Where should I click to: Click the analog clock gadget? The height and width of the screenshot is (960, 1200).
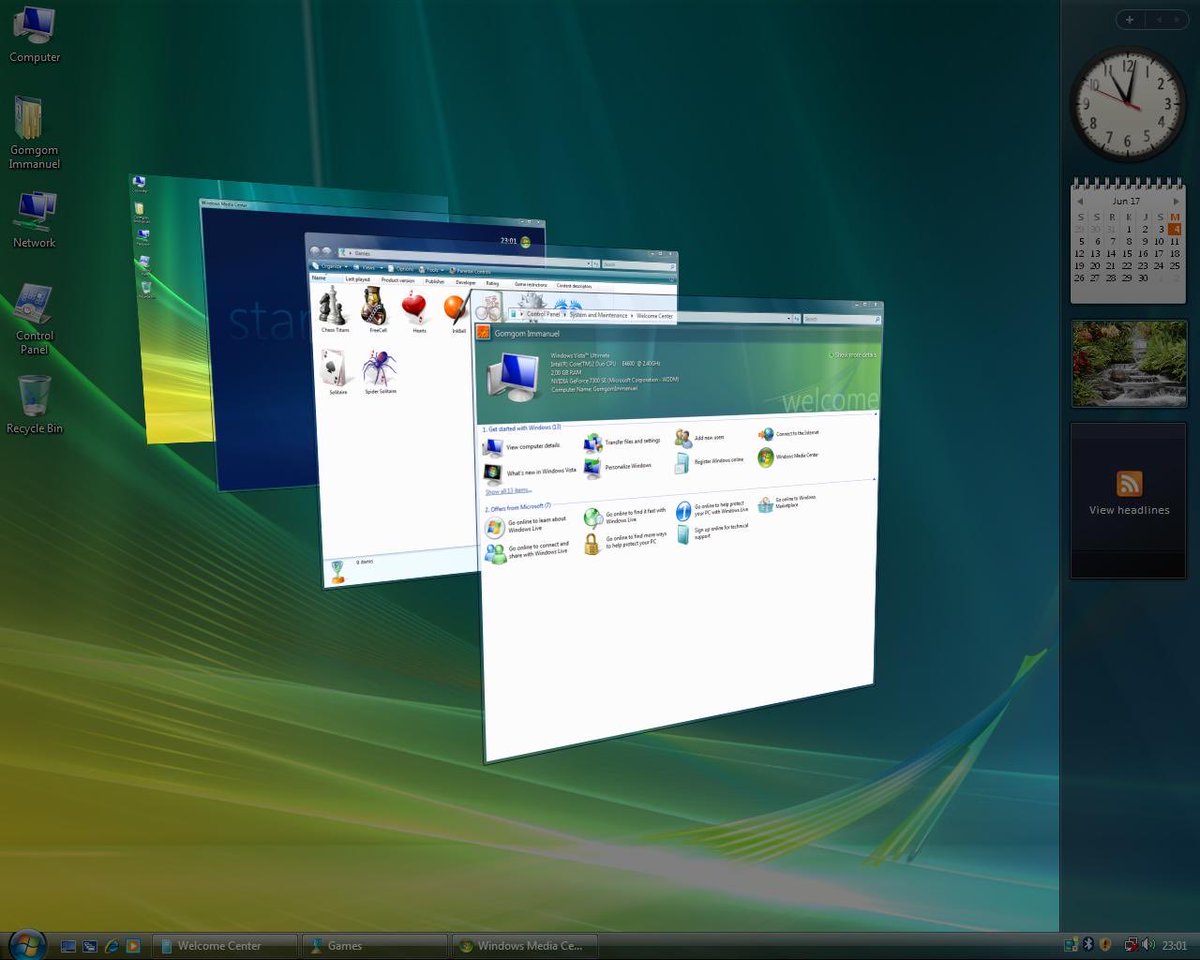pyautogui.click(x=1128, y=103)
